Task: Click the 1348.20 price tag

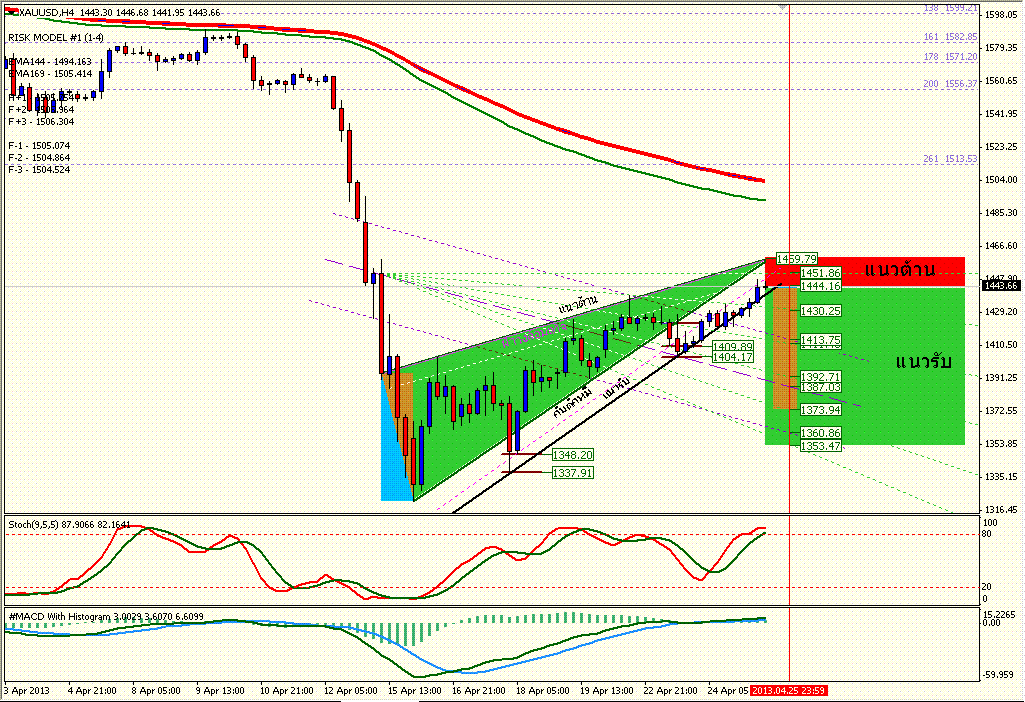Action: pos(573,454)
